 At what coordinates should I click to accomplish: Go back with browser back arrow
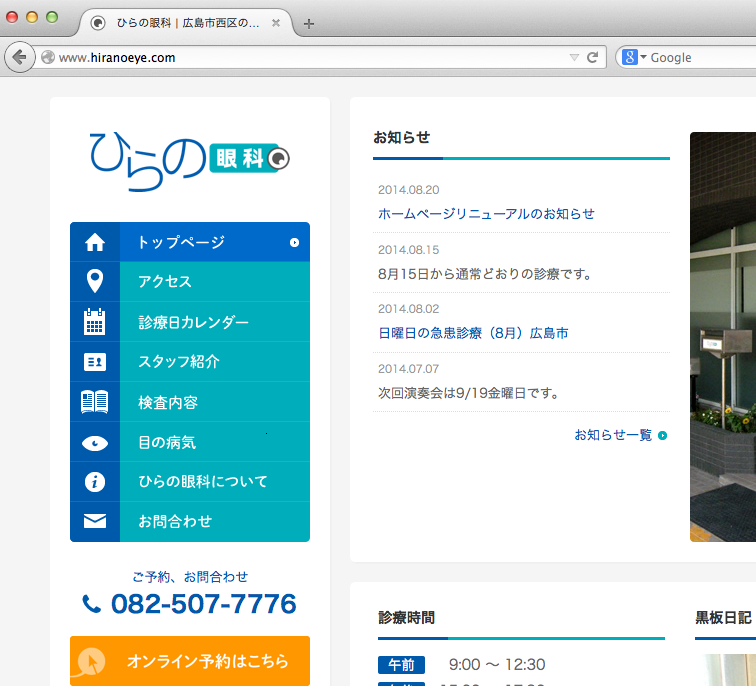[19, 57]
